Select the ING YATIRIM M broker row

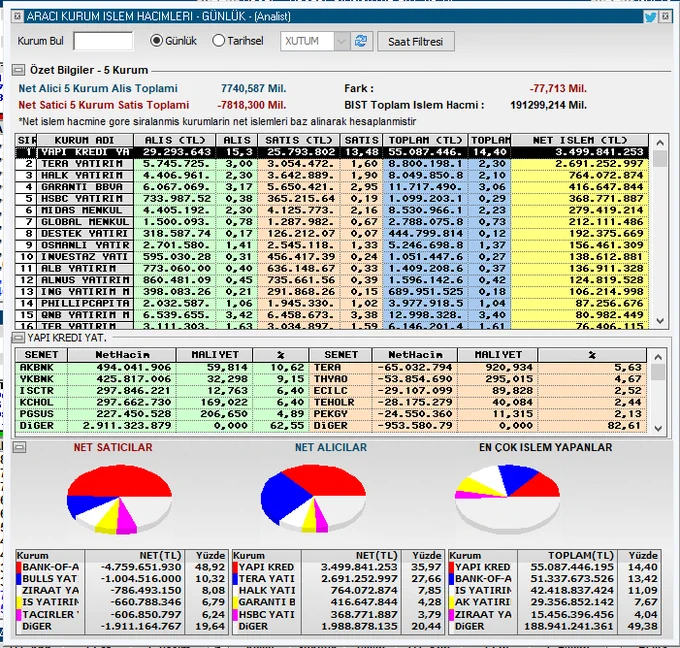(332, 292)
